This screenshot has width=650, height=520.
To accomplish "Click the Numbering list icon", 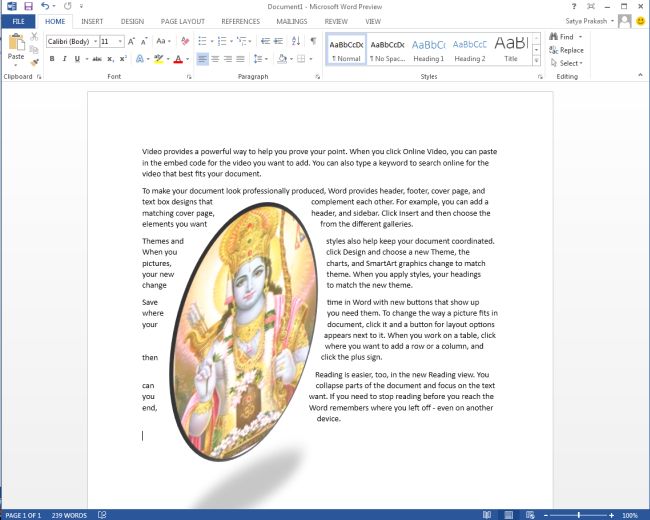I will pyautogui.click(x=222, y=41).
